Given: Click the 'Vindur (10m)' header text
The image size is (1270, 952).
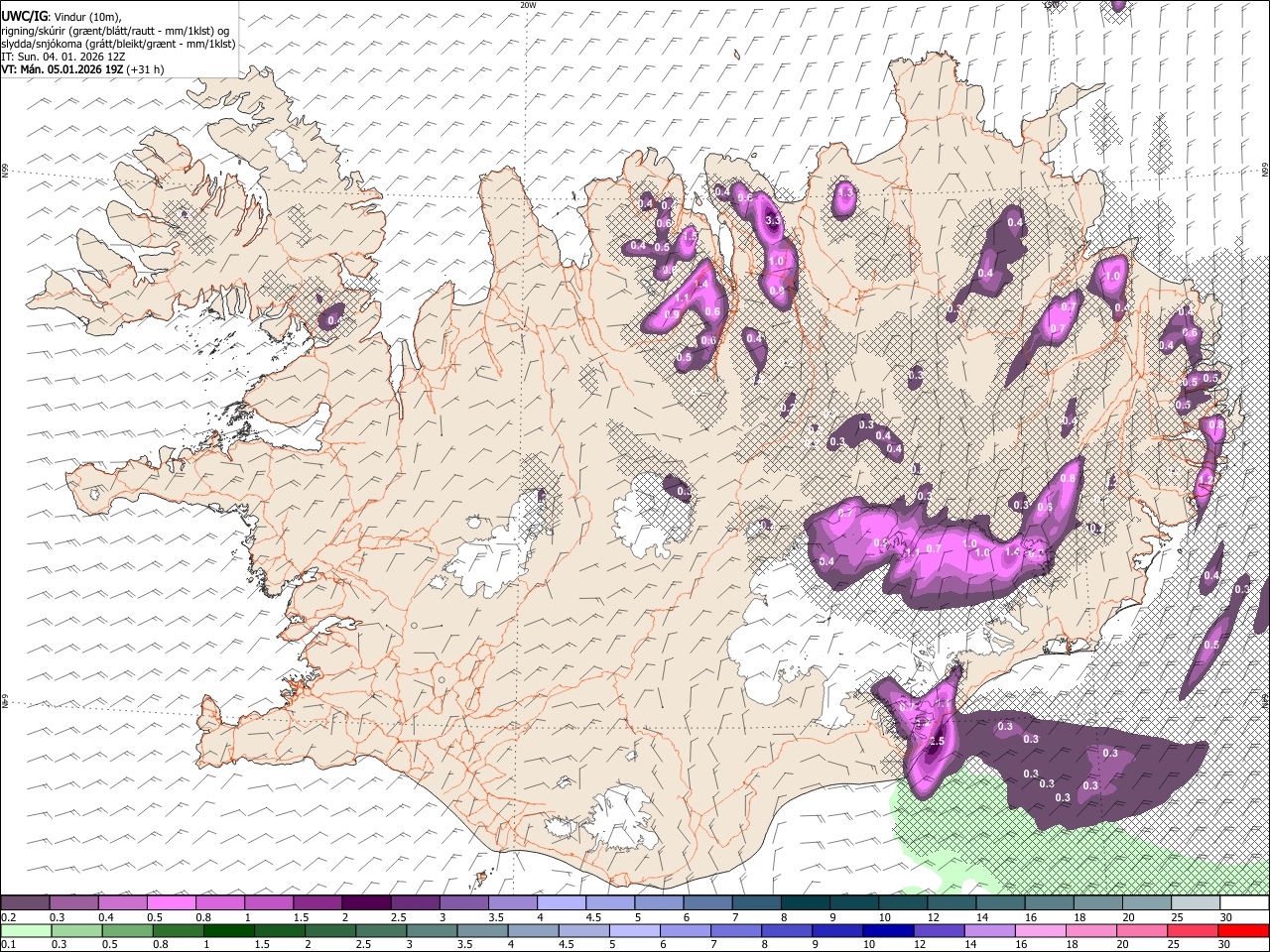Looking at the screenshot, I should pos(86,17).
